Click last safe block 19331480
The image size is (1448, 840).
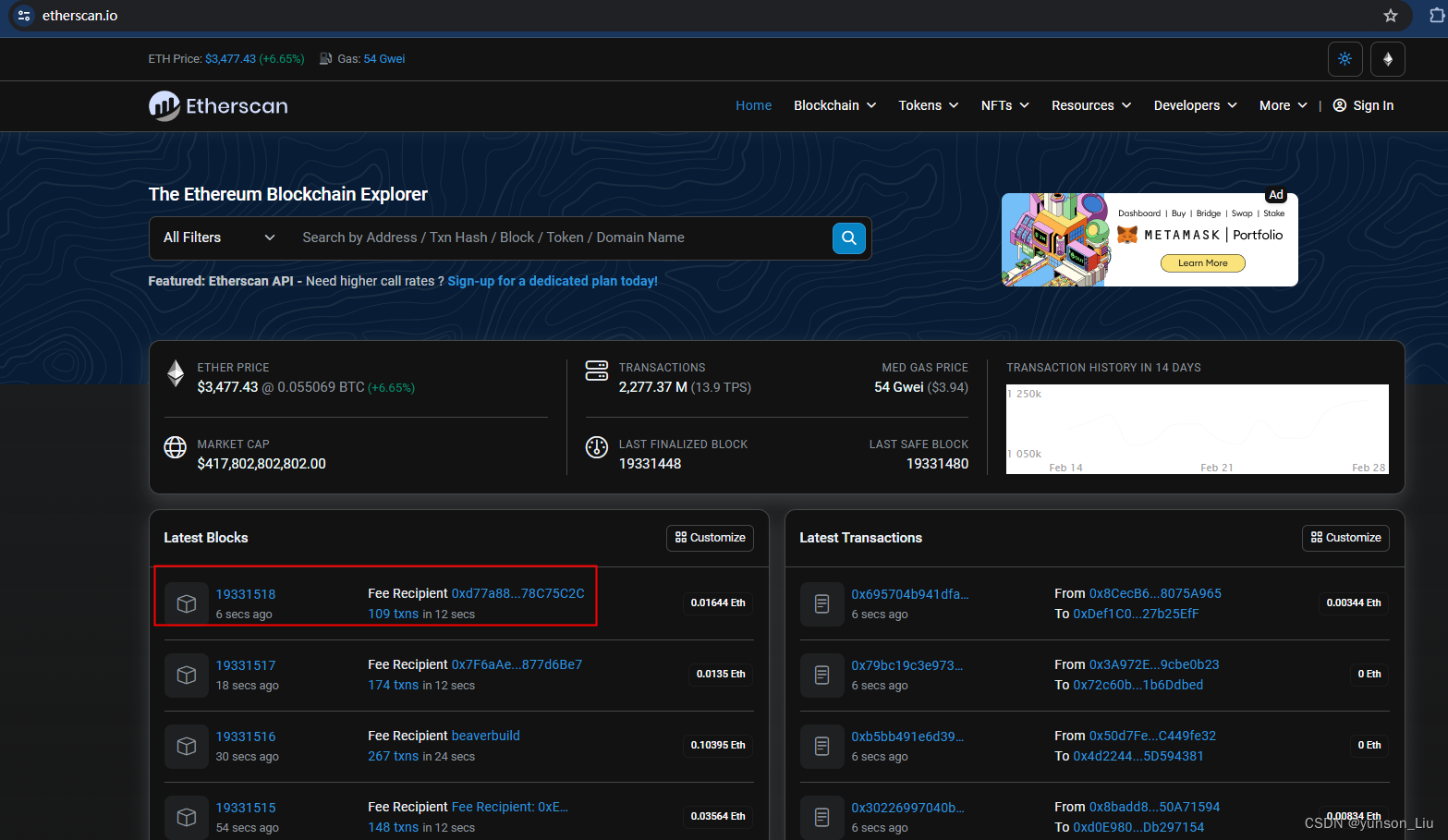pyautogui.click(x=937, y=464)
